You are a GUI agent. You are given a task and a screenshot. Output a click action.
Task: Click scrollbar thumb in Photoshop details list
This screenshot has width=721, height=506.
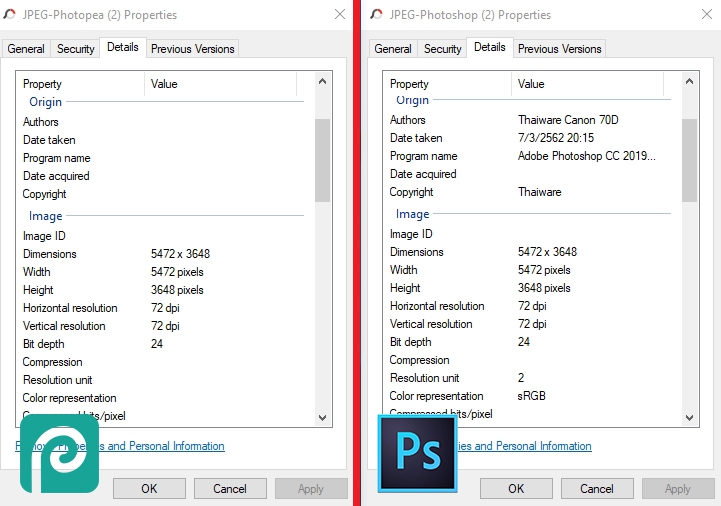point(689,160)
